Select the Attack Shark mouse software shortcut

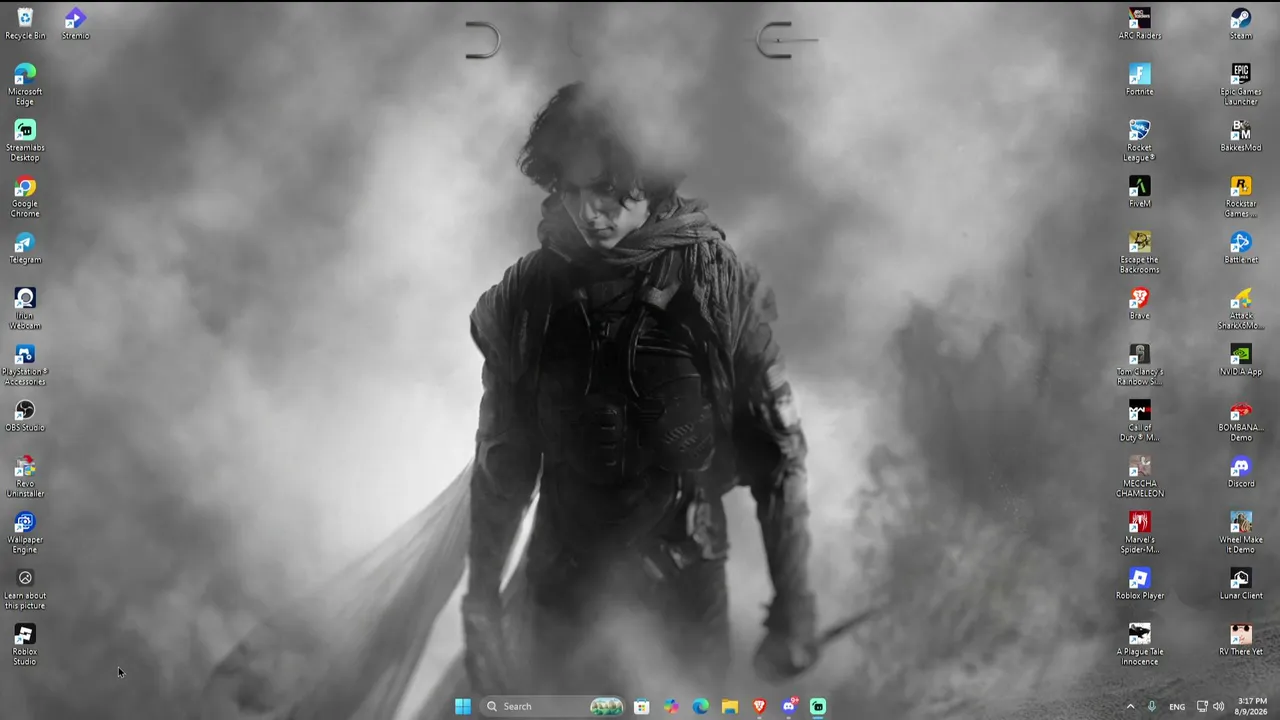pos(1241,309)
